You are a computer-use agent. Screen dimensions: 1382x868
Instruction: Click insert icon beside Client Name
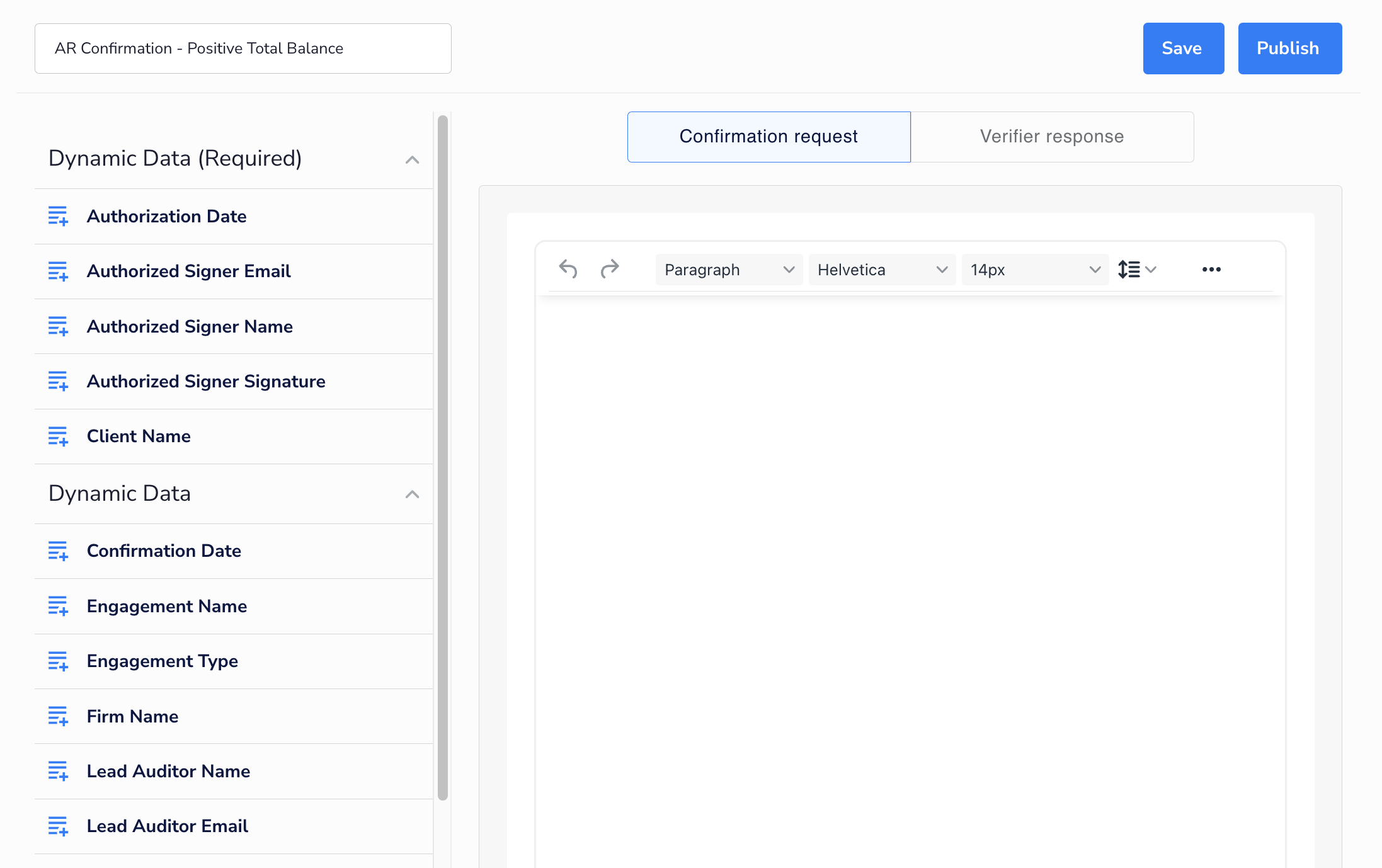(58, 437)
